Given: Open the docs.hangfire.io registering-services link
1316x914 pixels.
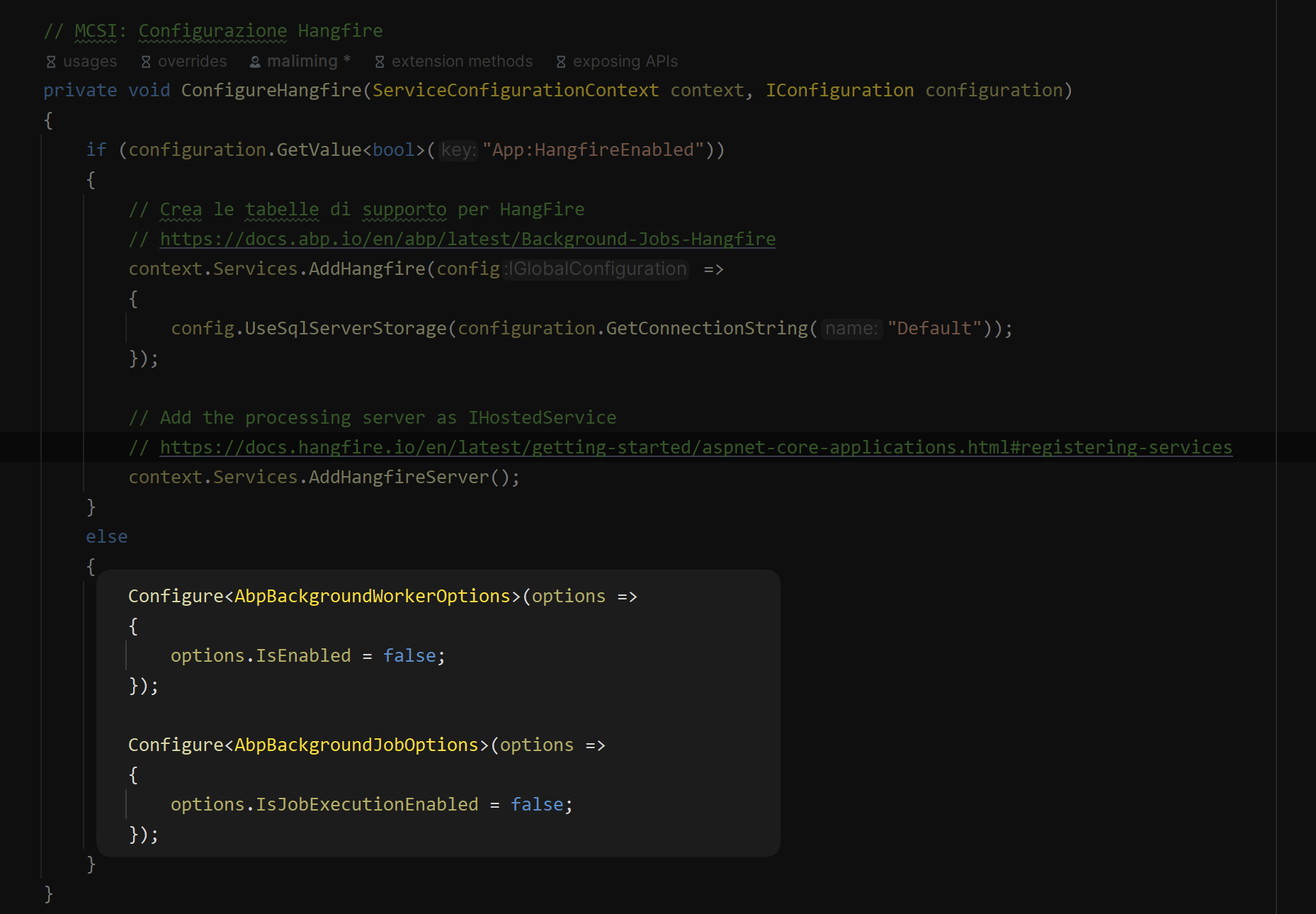Looking at the screenshot, I should (696, 448).
